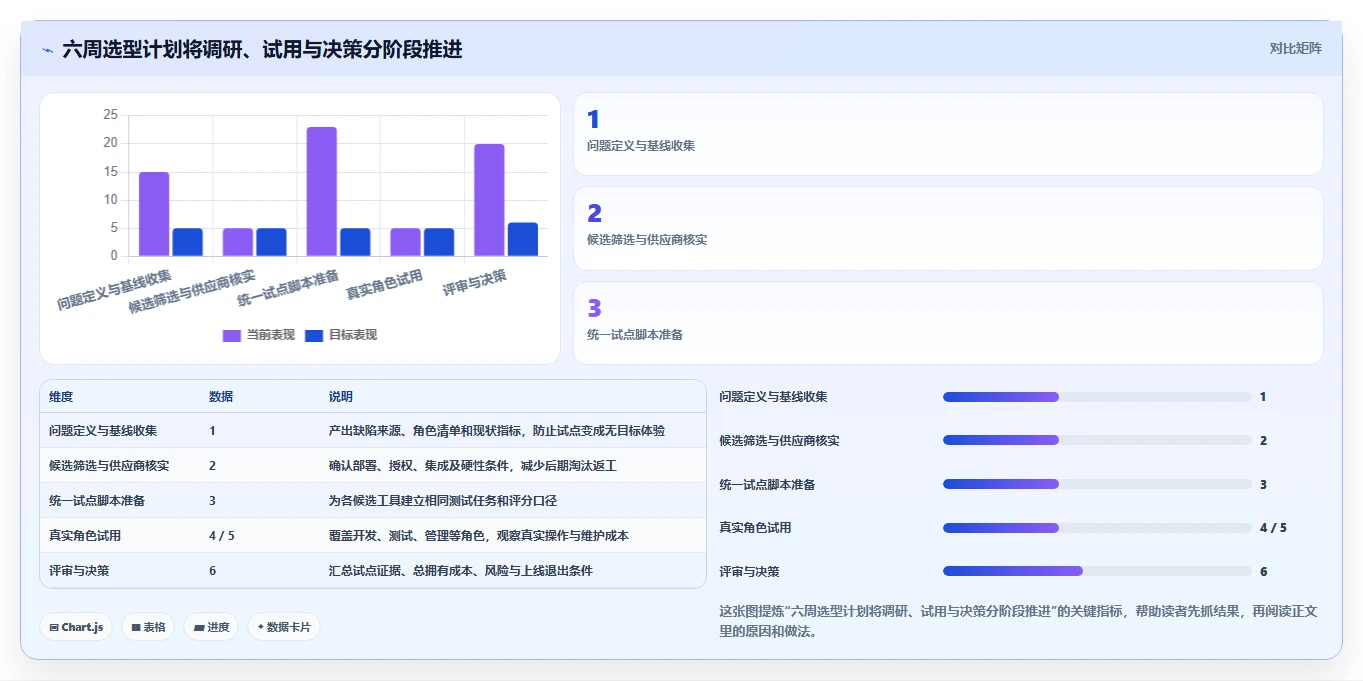Click progress value 4 / 5 beside 真实角色试用

[x=1273, y=528]
